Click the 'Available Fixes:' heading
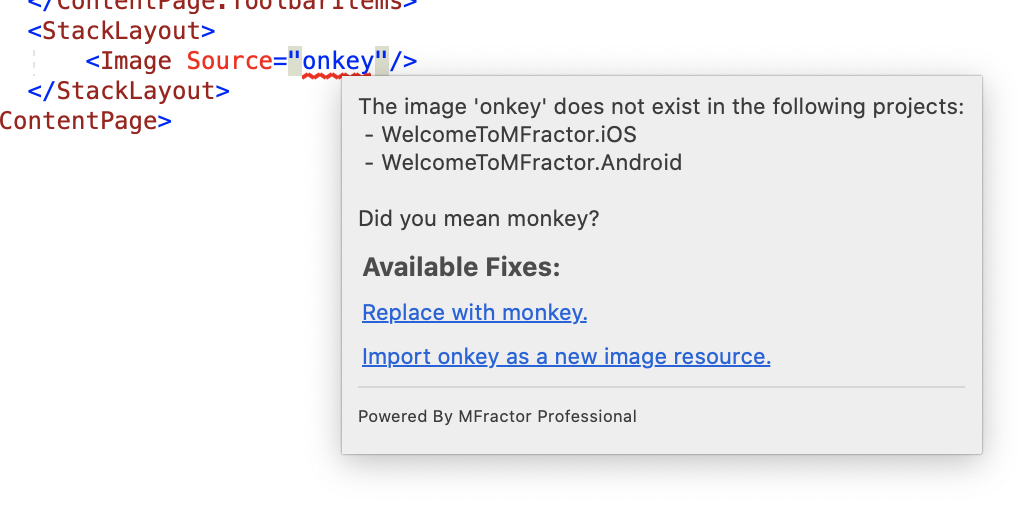1036x510 pixels. [461, 268]
